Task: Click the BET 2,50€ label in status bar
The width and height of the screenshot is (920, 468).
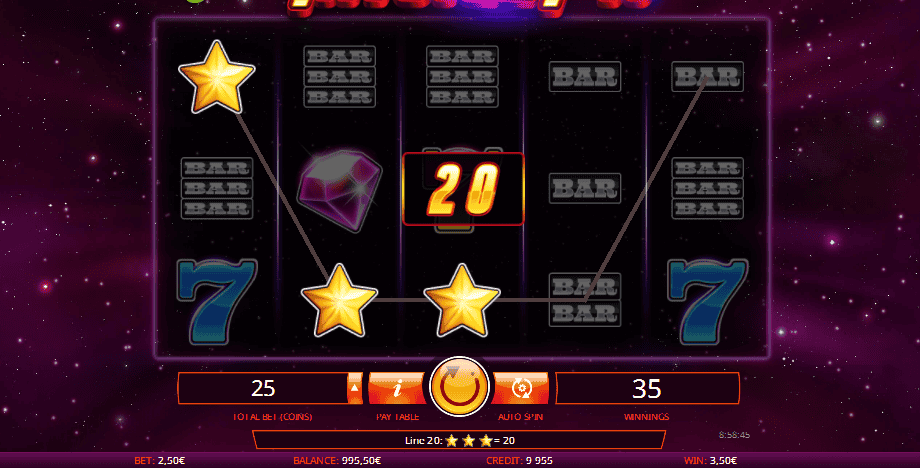Action: coord(160,461)
